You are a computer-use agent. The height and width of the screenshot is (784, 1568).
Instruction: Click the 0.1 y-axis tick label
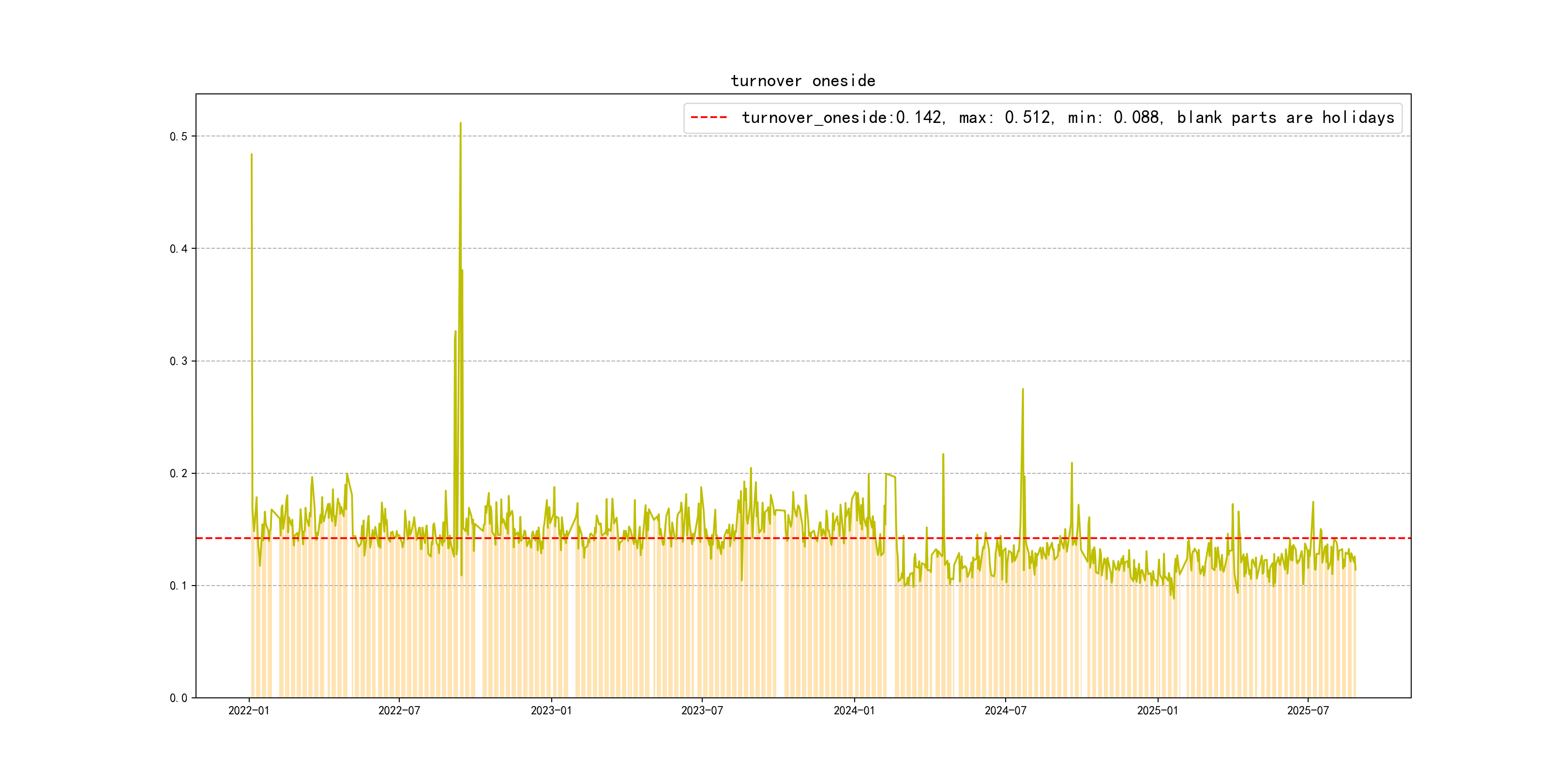pyautogui.click(x=179, y=586)
